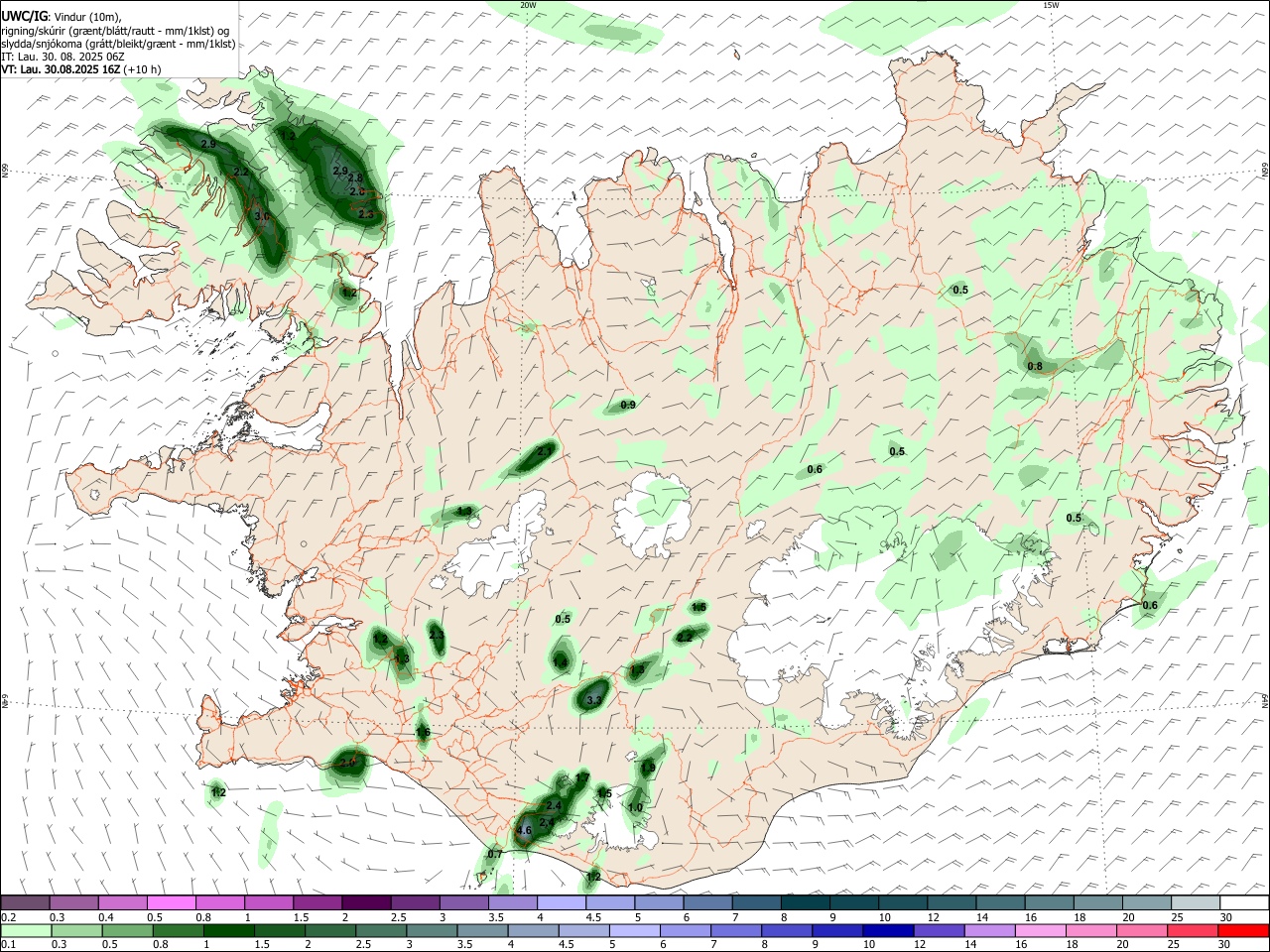Pick the bright pink 0.5 swatch in the snow scale
Viewport: 1270px width, 952px height.
171,902
